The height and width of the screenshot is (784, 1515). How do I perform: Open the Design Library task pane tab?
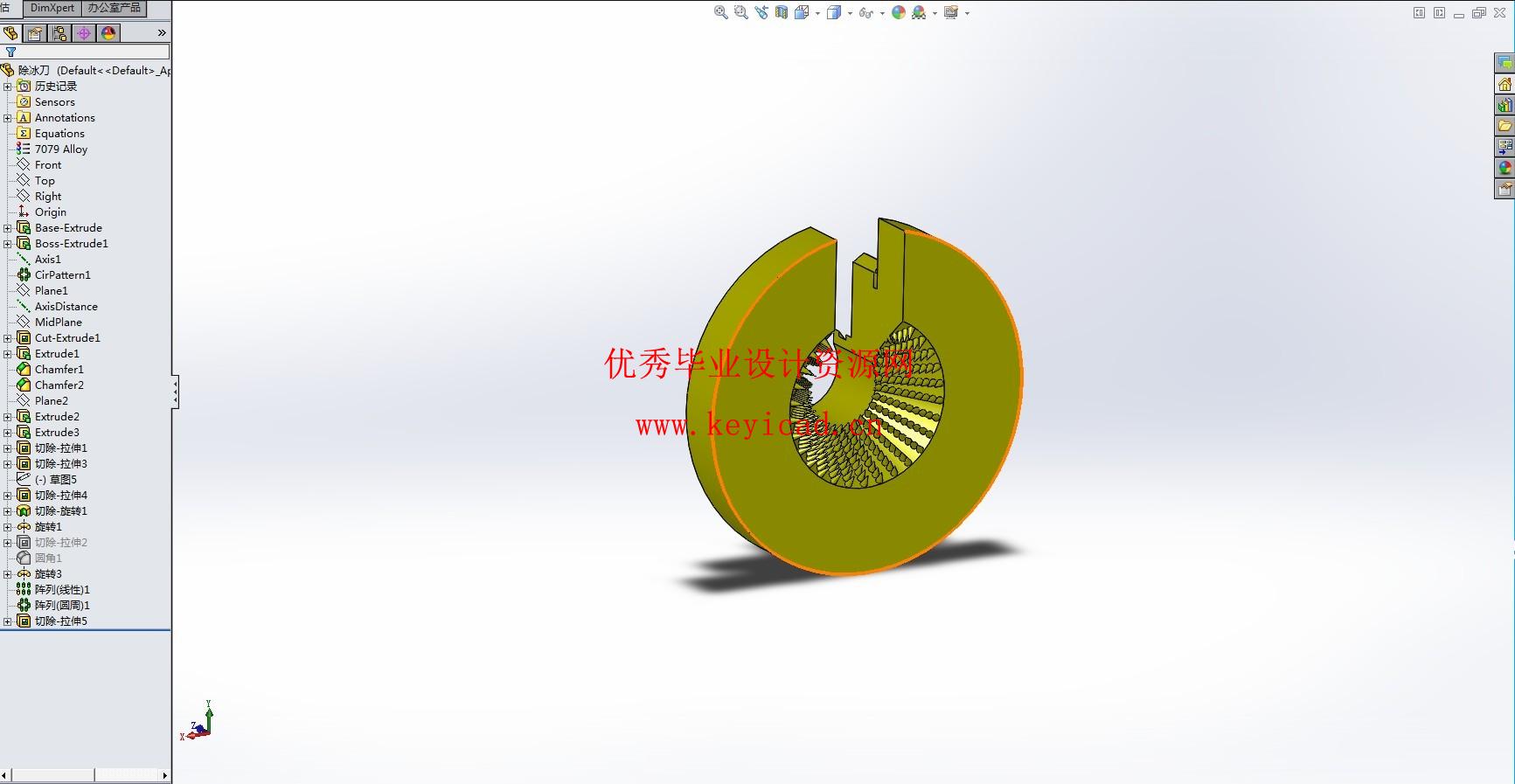1505,105
